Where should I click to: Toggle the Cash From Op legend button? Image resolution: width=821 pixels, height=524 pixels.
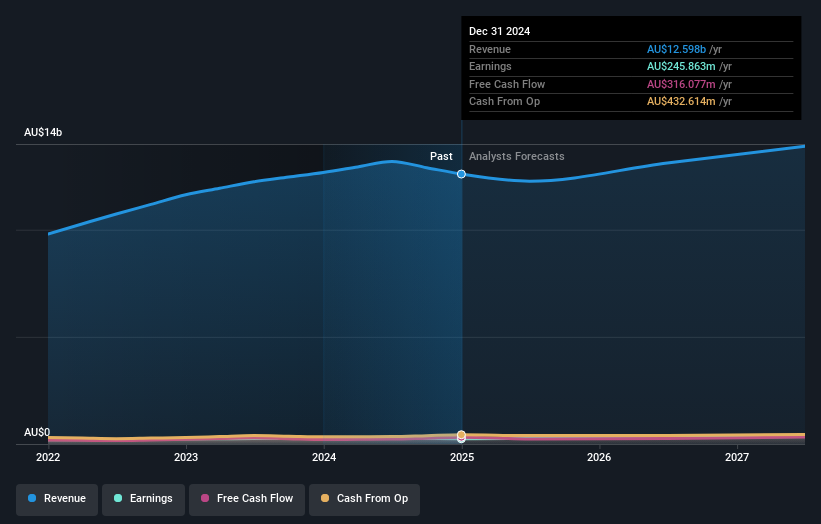(364, 499)
